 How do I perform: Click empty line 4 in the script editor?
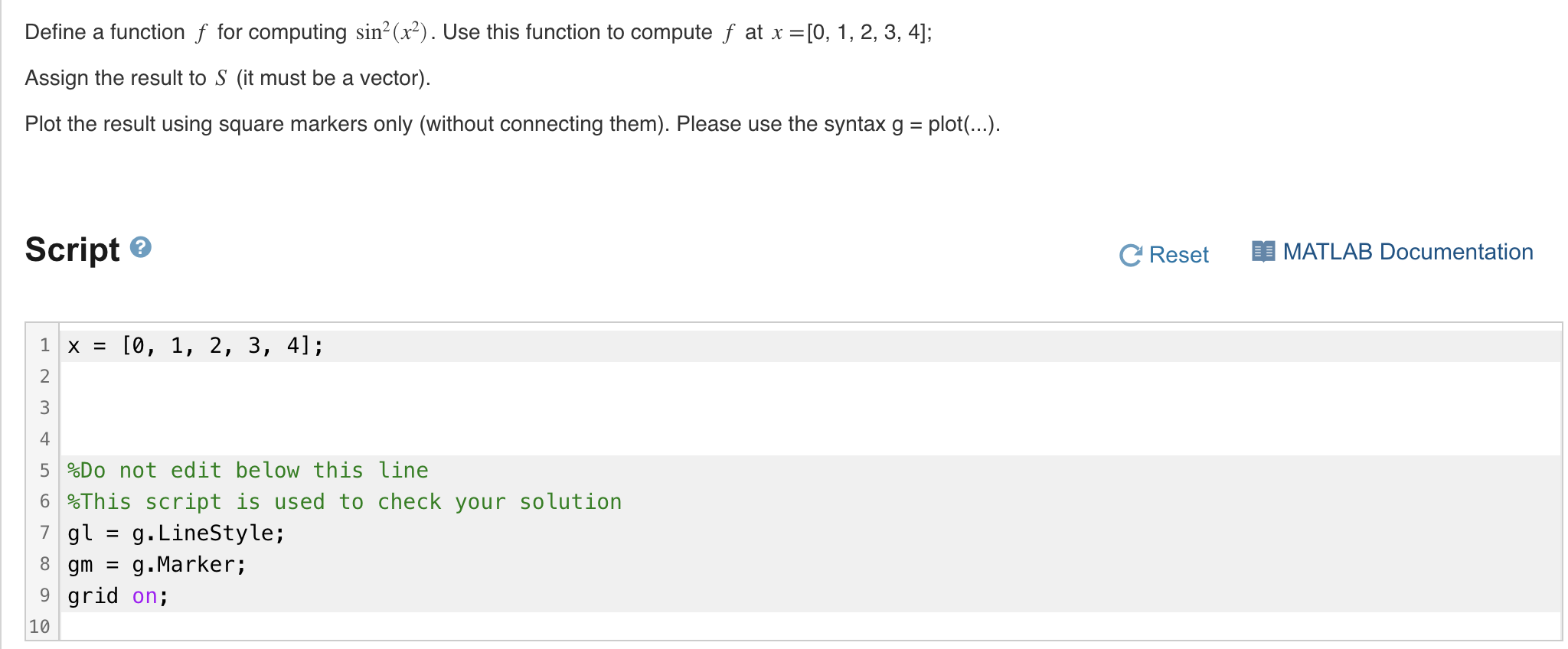tap(230, 439)
